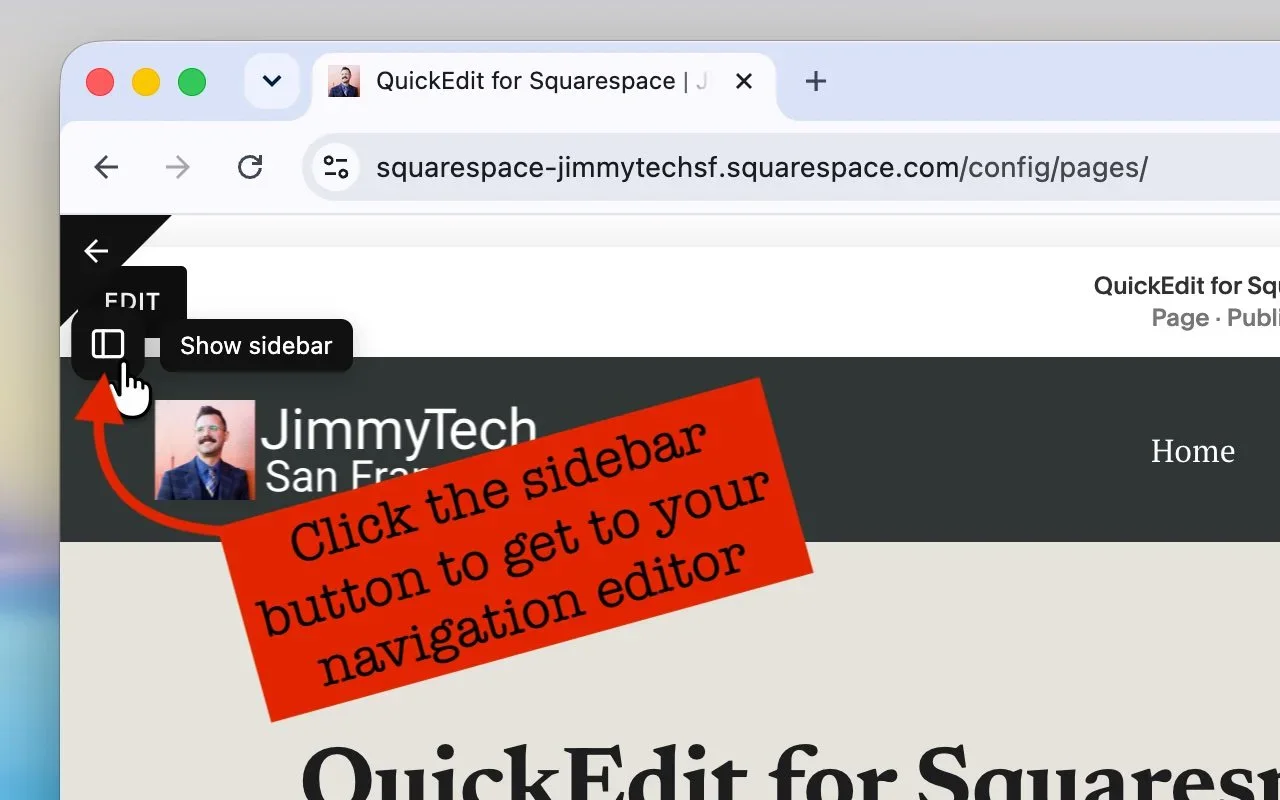Image resolution: width=1280 pixels, height=800 pixels.
Task: Reload the page
Action: (250, 168)
